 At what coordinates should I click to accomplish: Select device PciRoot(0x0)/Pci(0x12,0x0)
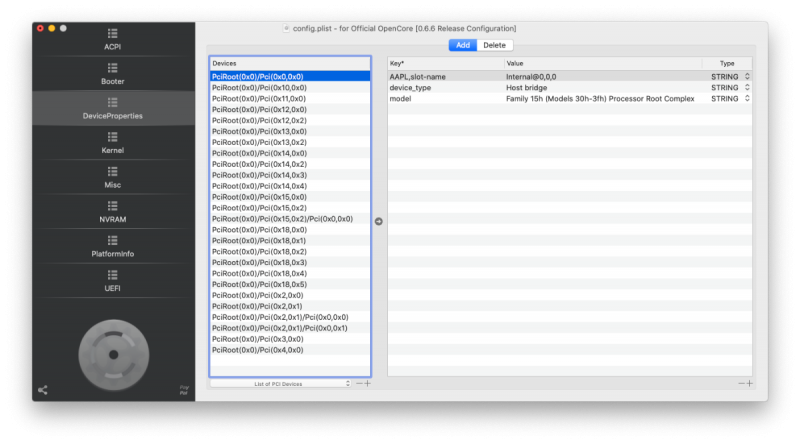click(290, 110)
